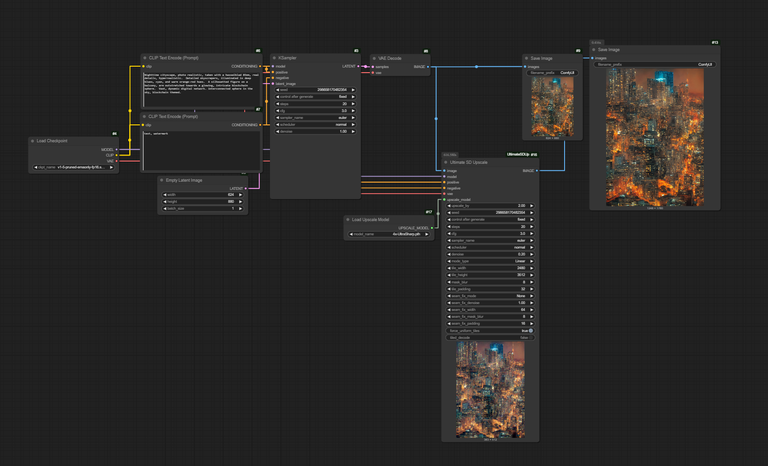Open ckpt_name dropdown in Load Checkpoint

click(73, 168)
